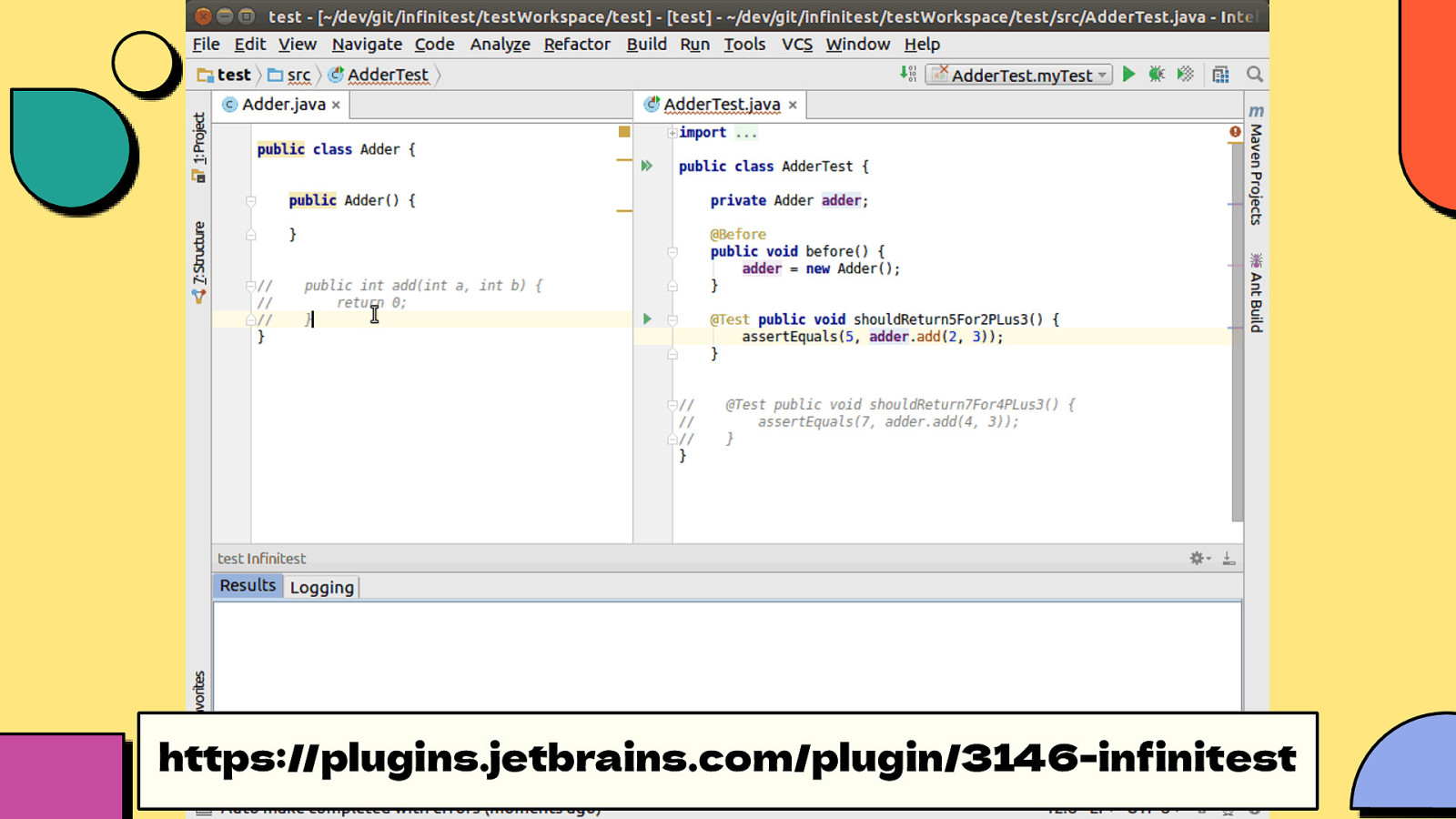Open the Edit menu
Image resolution: width=1456 pixels, height=819 pixels.
[x=249, y=44]
